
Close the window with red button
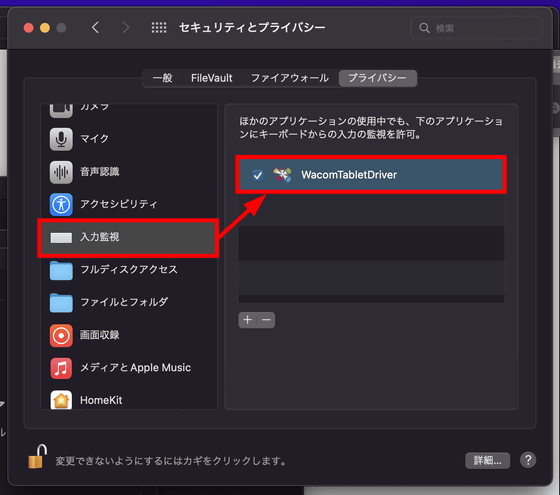click(29, 28)
